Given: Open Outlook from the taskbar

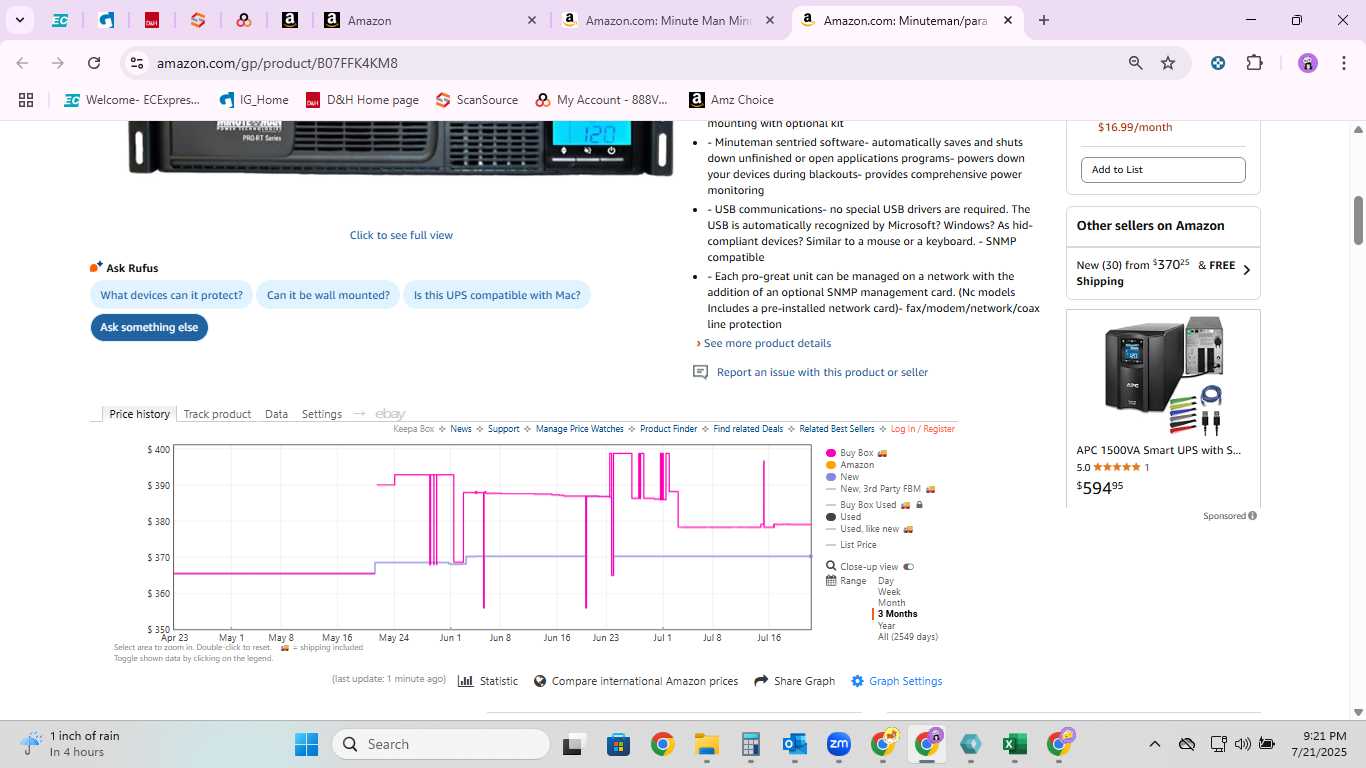Looking at the screenshot, I should point(795,744).
